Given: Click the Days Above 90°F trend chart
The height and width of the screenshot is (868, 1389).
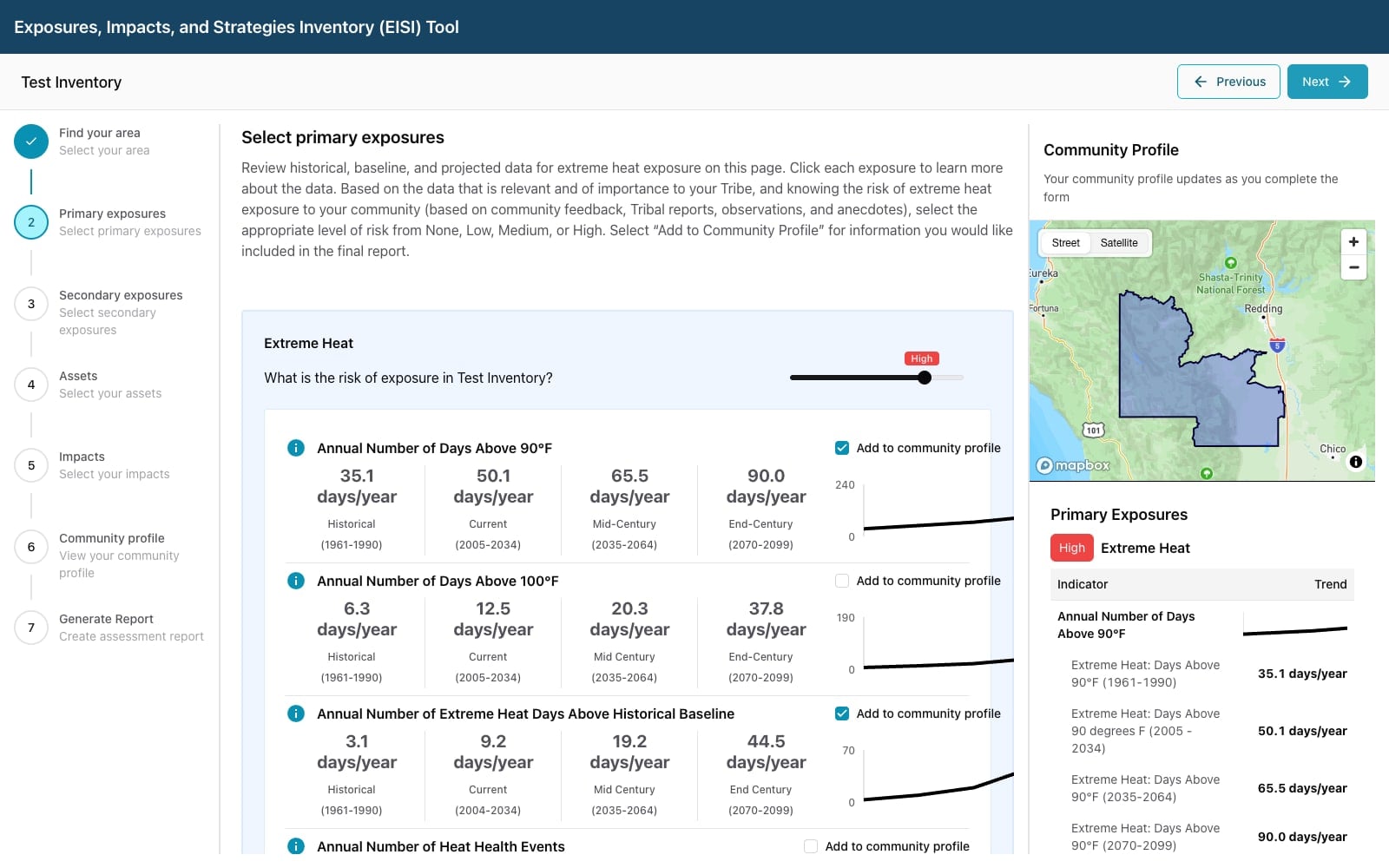Looking at the screenshot, I should click(938, 512).
